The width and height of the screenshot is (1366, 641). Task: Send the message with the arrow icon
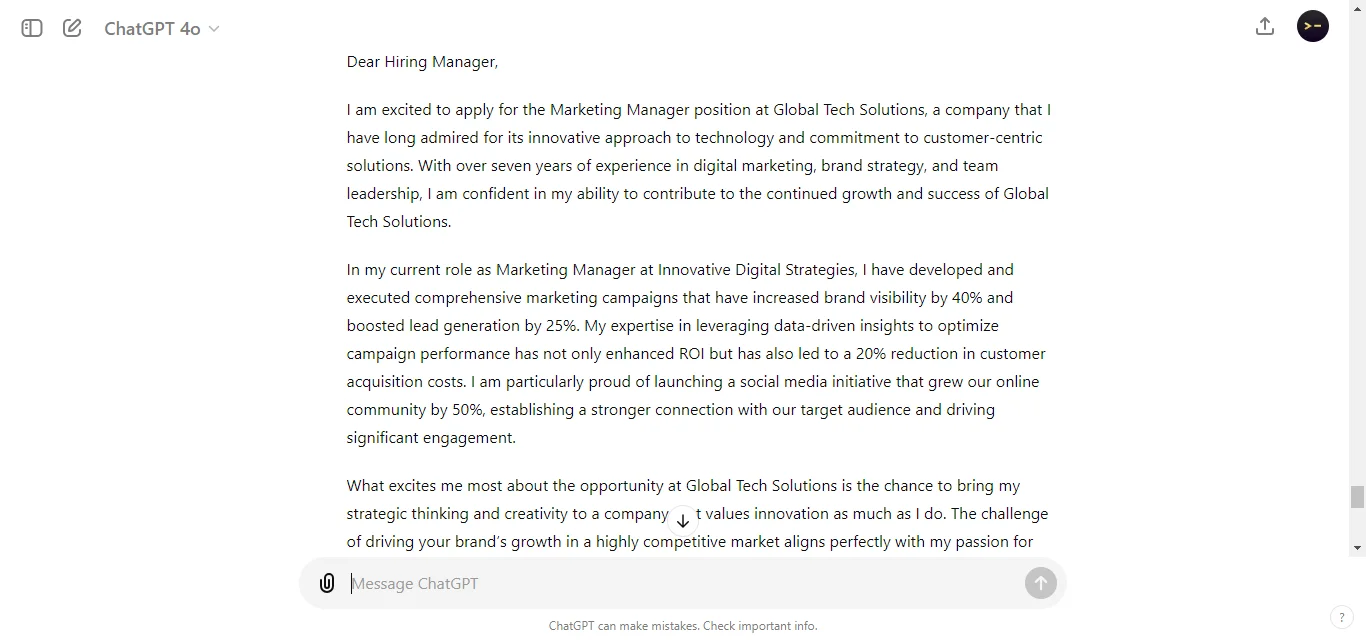tap(1040, 583)
